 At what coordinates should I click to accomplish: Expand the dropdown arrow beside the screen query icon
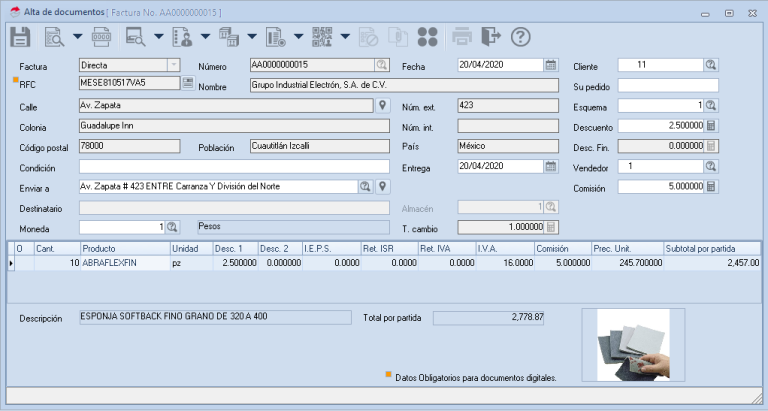coord(159,36)
